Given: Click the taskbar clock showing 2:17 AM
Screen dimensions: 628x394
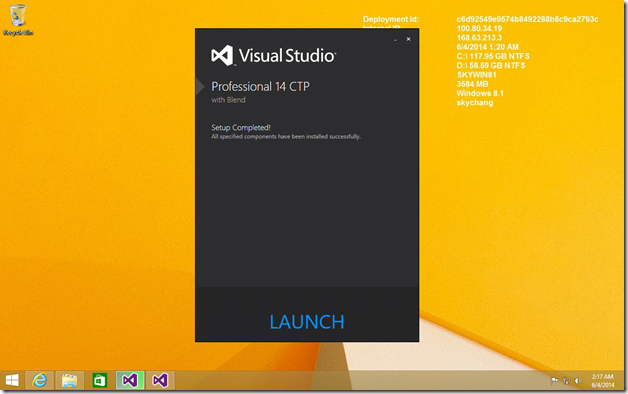Looking at the screenshot, I should click(x=602, y=381).
